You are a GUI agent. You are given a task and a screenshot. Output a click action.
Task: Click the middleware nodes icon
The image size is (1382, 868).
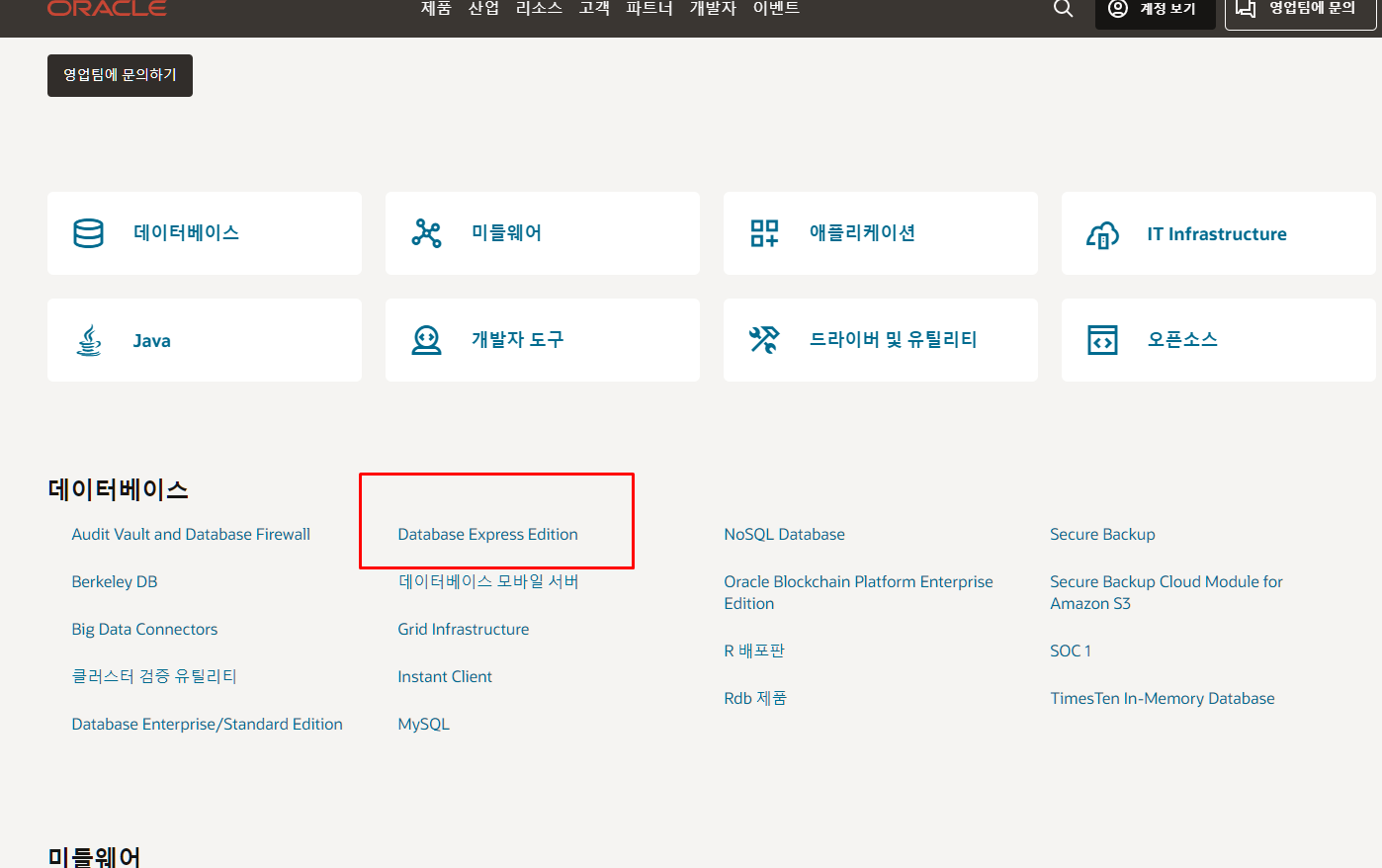(426, 233)
